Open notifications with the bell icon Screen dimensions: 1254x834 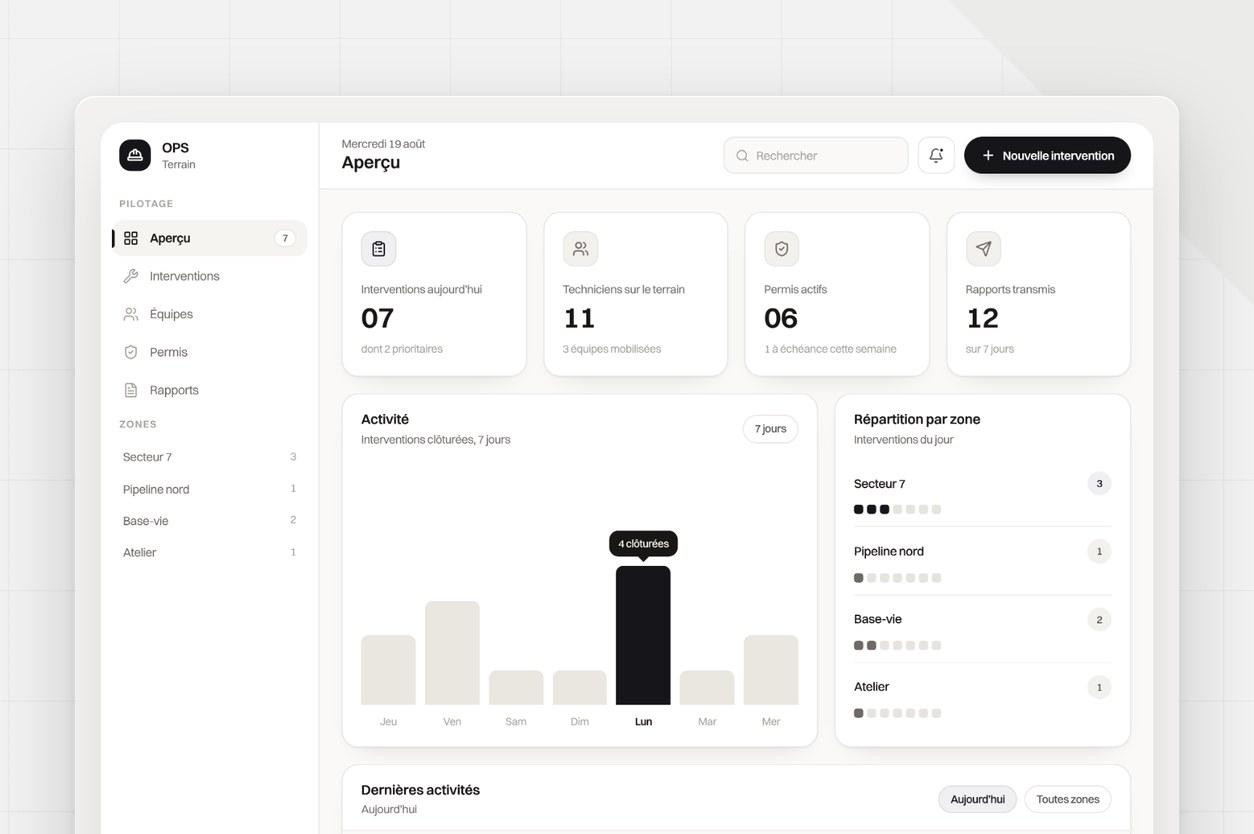point(936,155)
